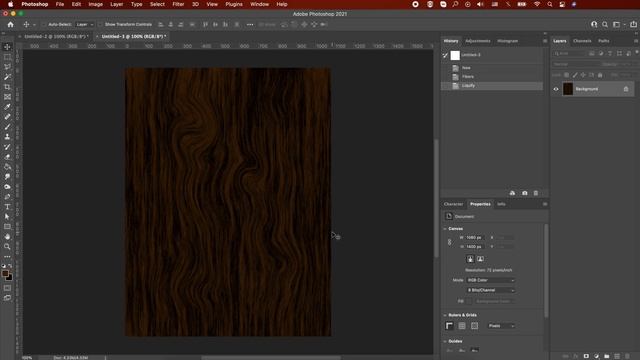Switch to the Character tab
The image size is (640, 360).
coord(453,204)
